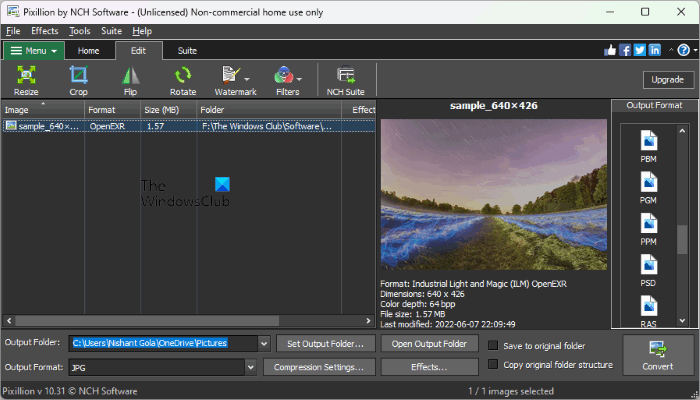
Task: Sort by the Image column header
Action: click(43, 110)
